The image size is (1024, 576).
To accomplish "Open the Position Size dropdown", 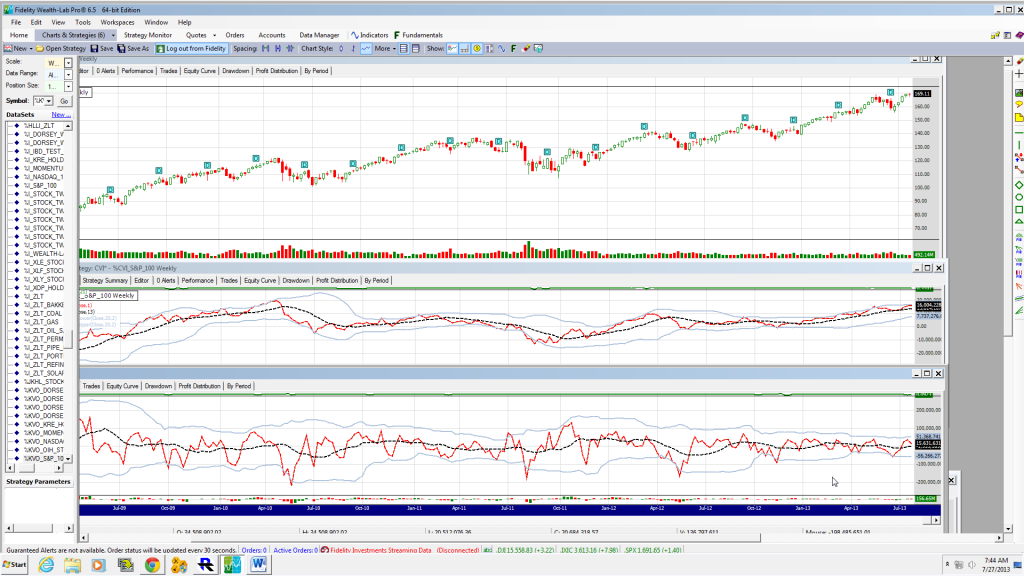I will point(68,86).
